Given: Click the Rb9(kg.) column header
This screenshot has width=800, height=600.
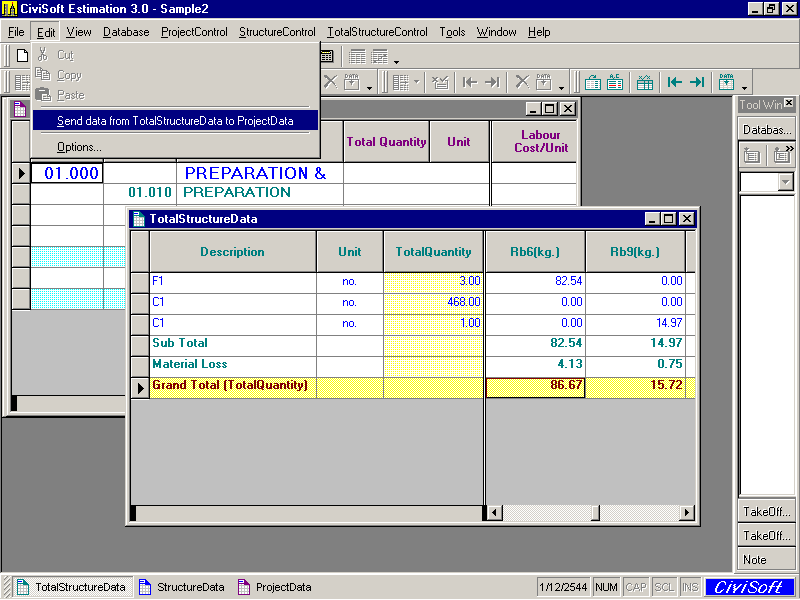Looking at the screenshot, I should pyautogui.click(x=635, y=252).
